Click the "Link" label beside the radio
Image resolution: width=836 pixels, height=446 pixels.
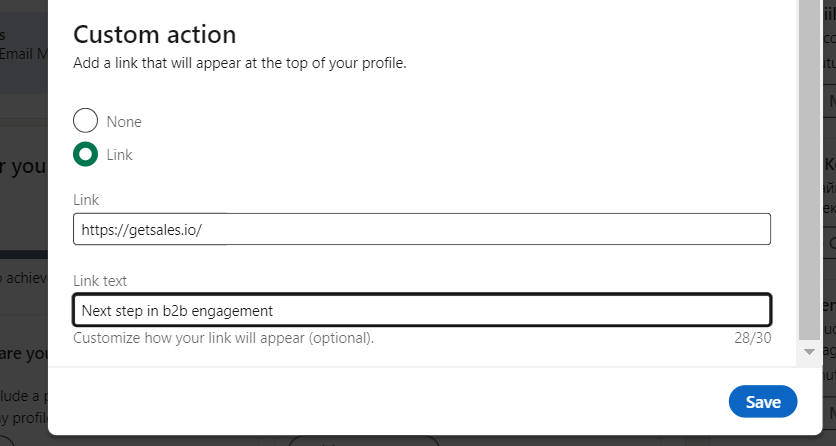[x=120, y=155]
